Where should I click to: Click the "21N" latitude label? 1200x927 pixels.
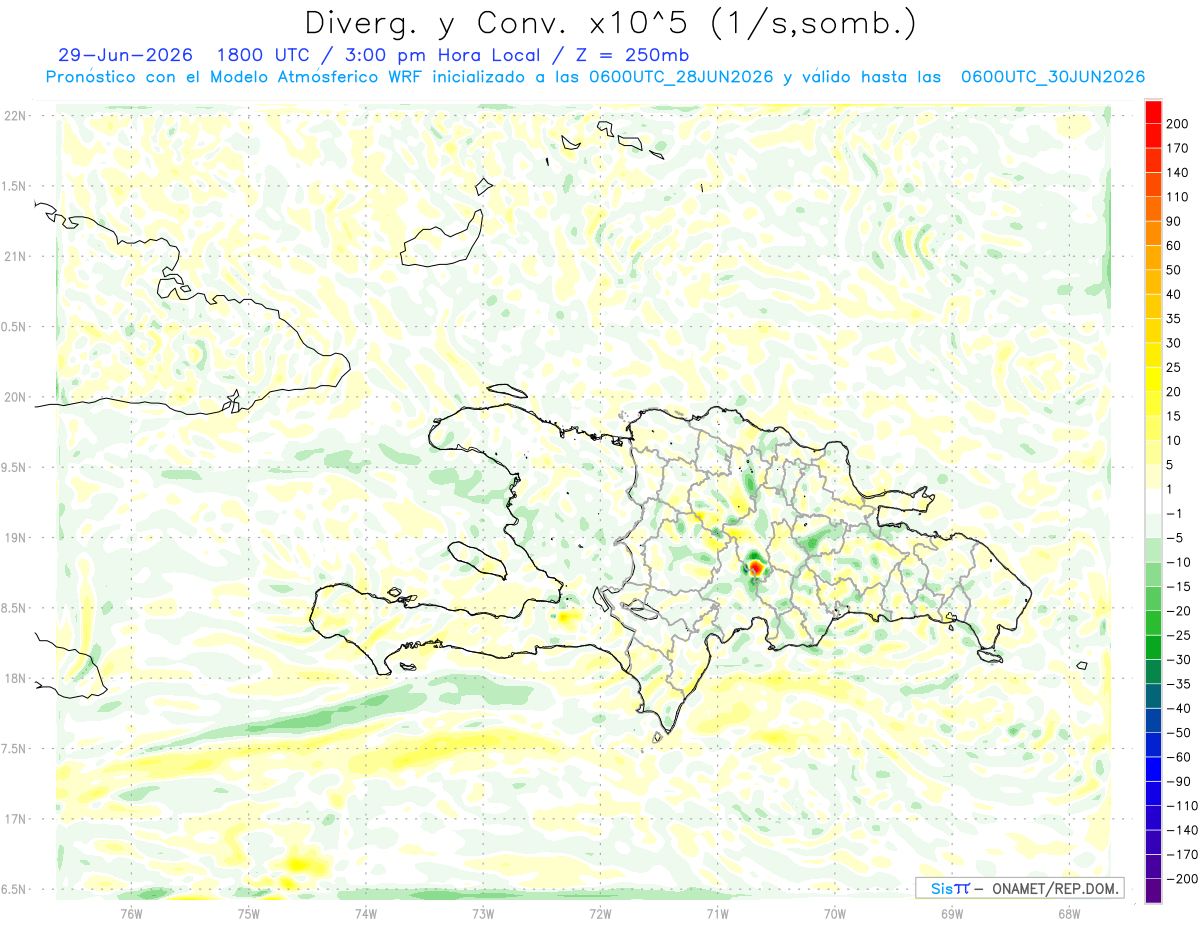[15, 257]
